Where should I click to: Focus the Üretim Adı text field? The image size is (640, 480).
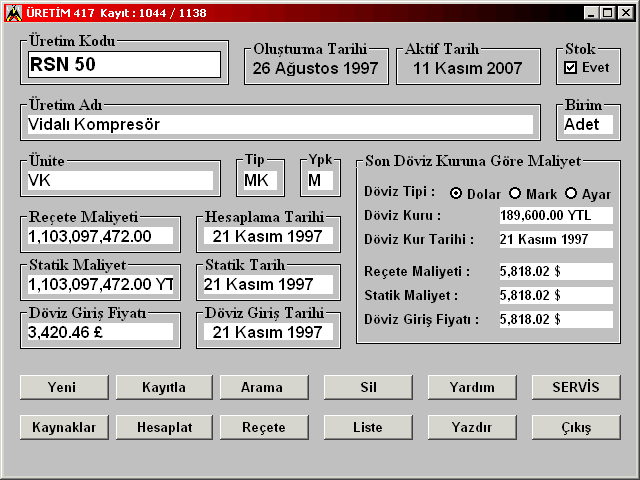click(279, 125)
